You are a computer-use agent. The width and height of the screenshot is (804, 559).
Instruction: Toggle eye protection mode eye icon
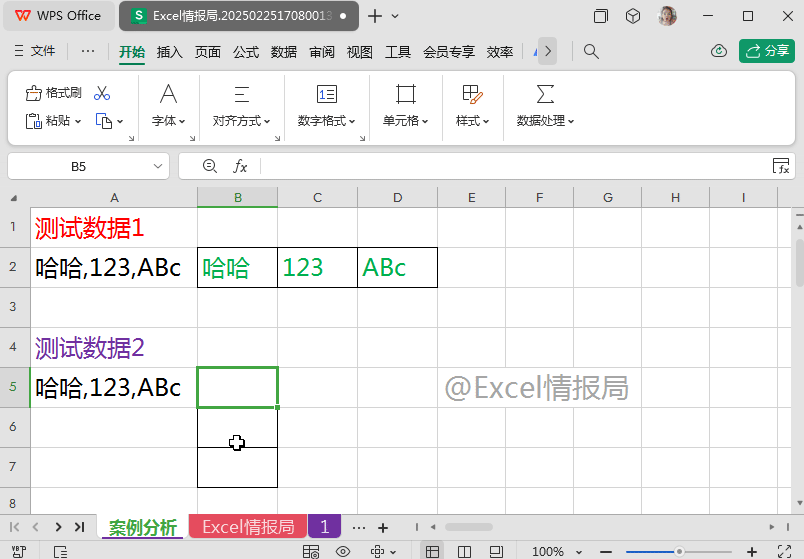[x=343, y=551]
